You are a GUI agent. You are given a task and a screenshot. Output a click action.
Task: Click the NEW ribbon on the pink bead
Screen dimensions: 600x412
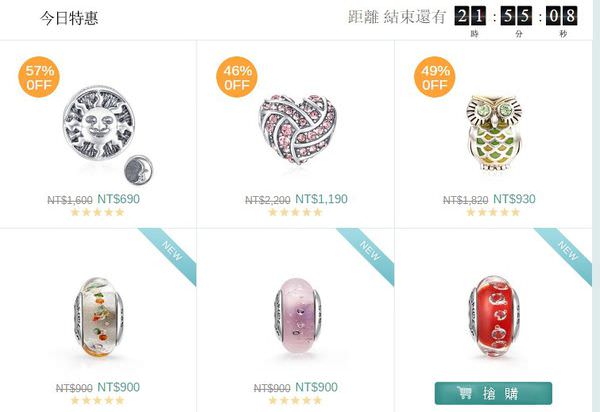[x=366, y=254]
